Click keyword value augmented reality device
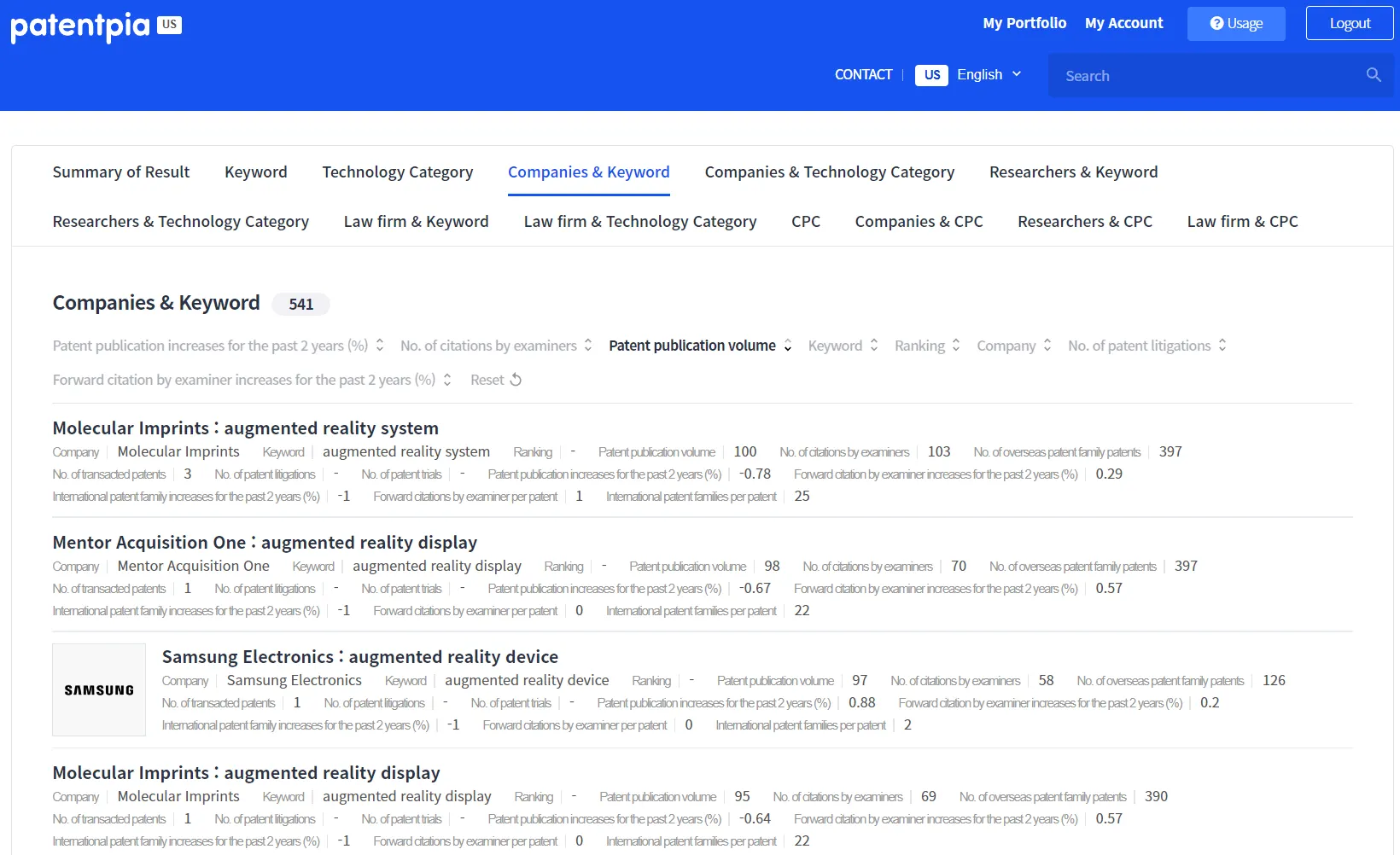Viewport: 1400px width, 855px height. [x=527, y=681]
